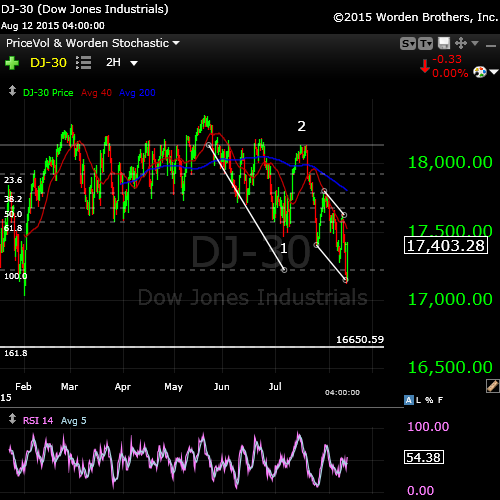Click the price pane resize arrows icon
This screenshot has width=500, height=500.
(12, 91)
